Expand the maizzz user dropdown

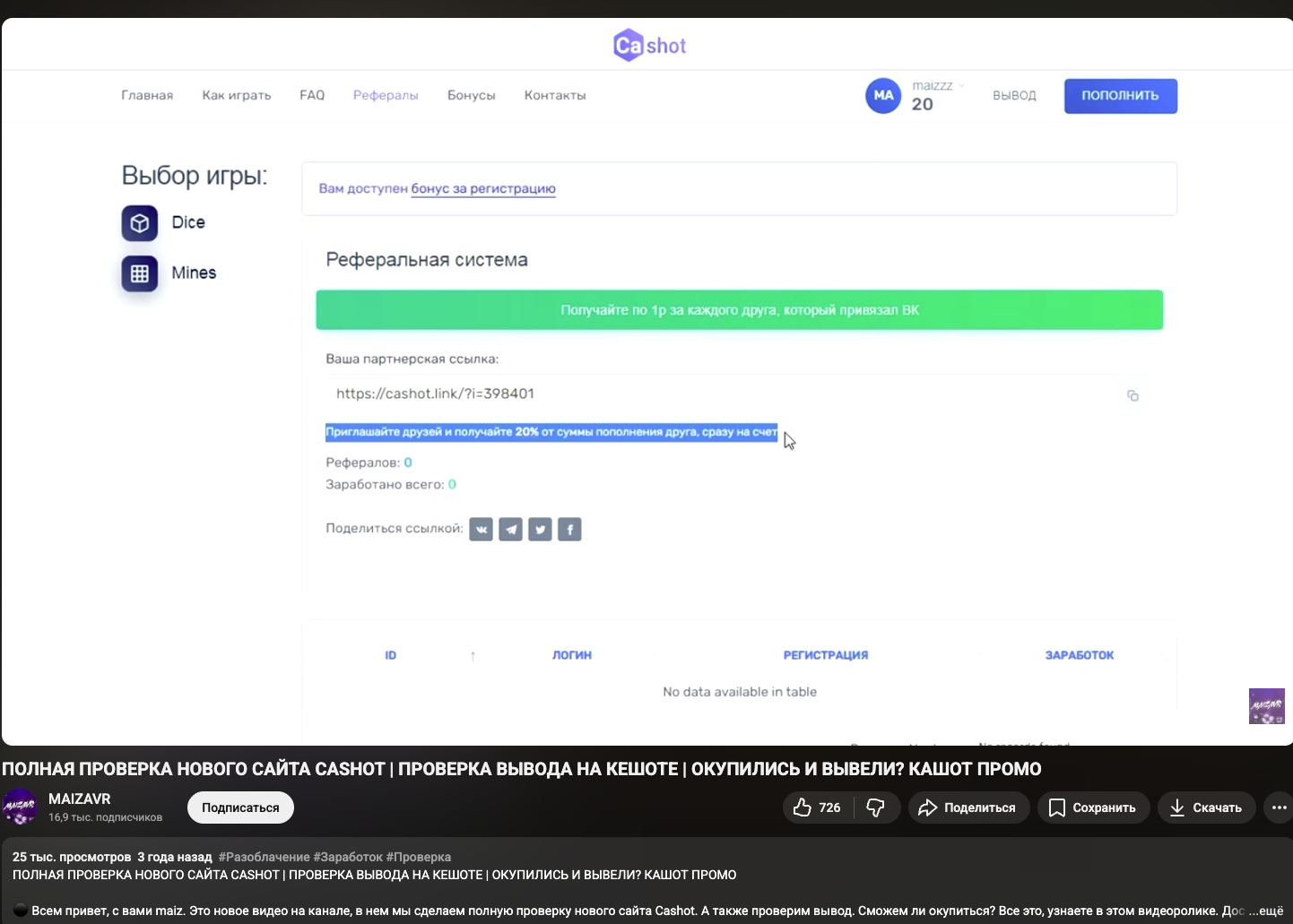click(961, 86)
